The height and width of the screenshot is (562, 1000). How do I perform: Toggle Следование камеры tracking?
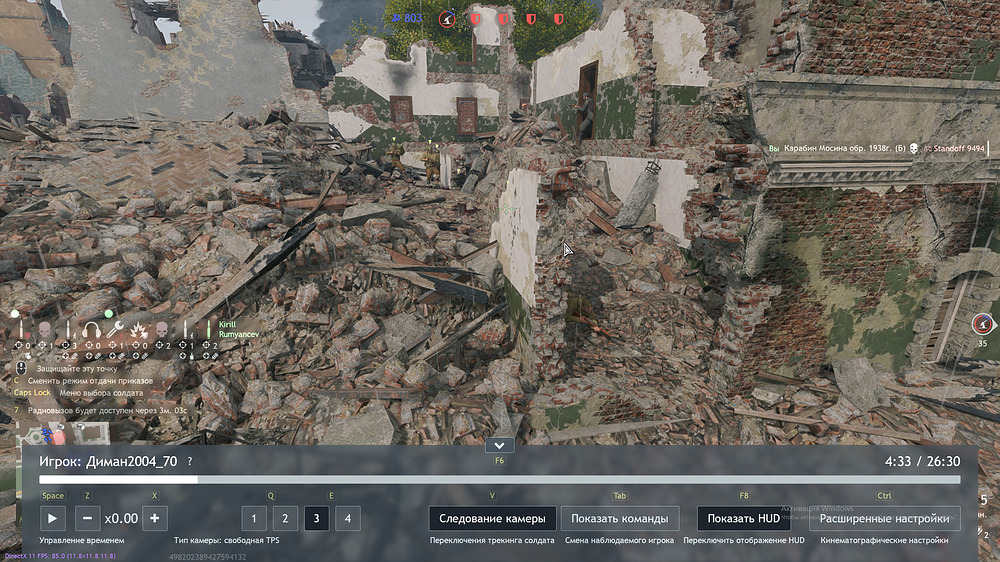pos(492,519)
